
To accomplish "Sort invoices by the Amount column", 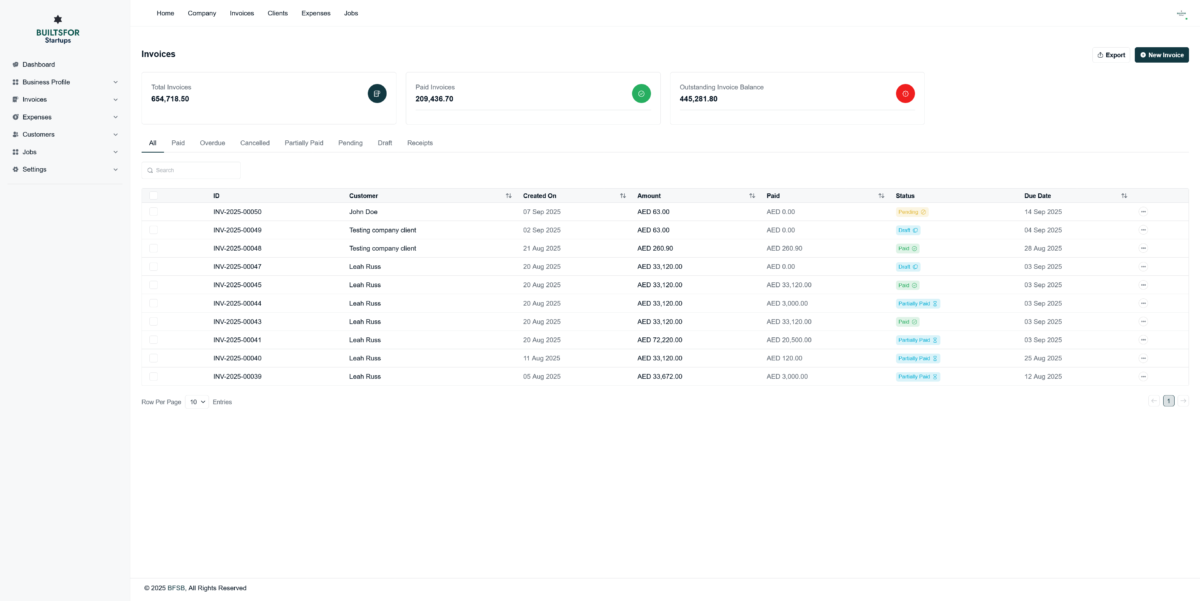I will [x=752, y=196].
